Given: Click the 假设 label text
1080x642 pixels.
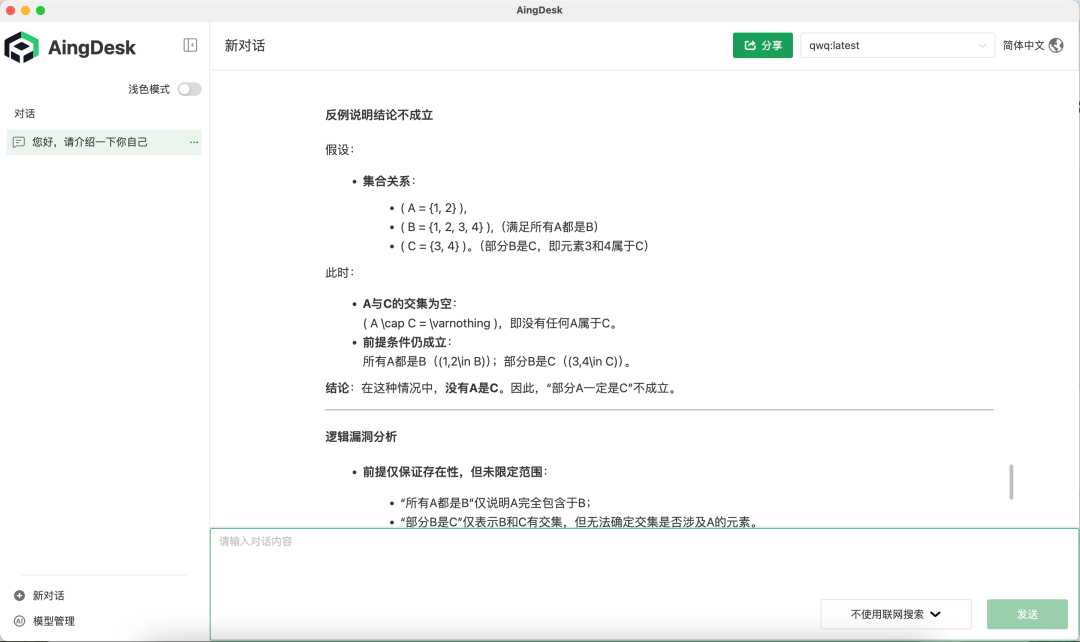Looking at the screenshot, I should 340,149.
